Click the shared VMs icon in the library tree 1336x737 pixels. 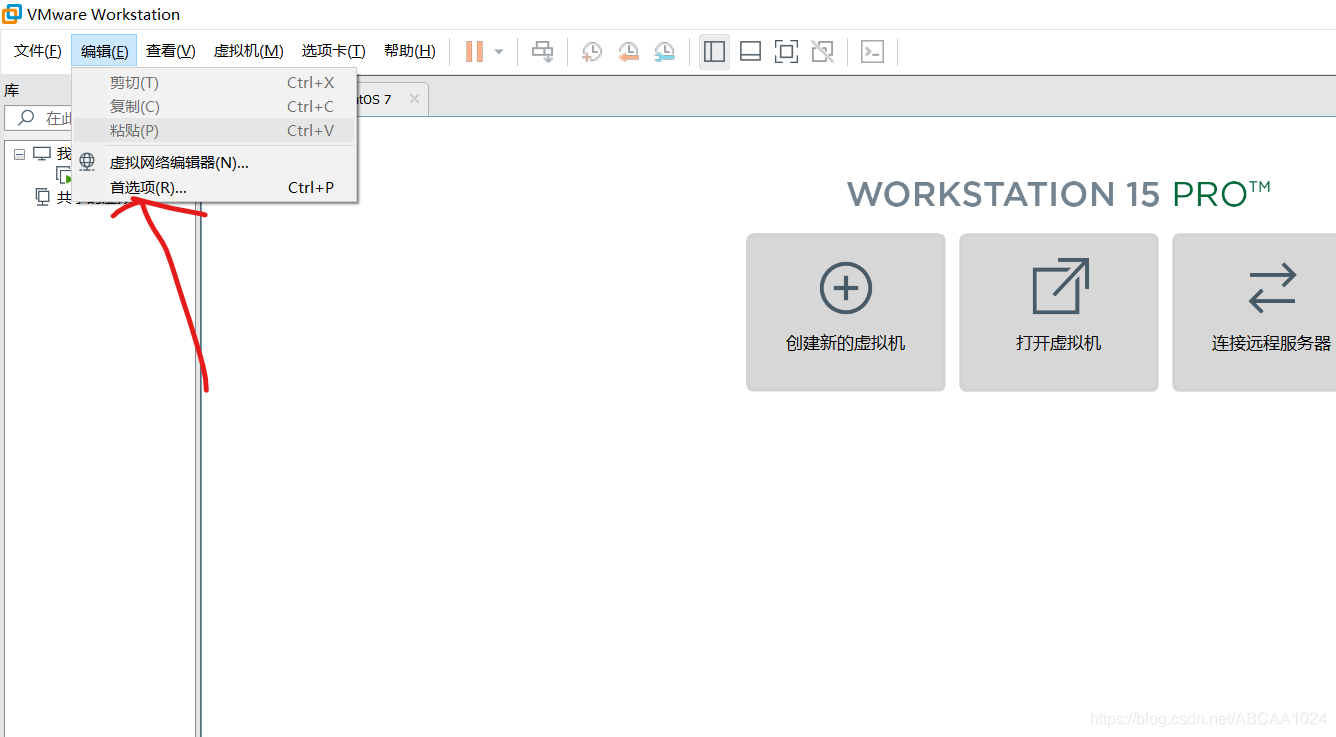[x=42, y=197]
